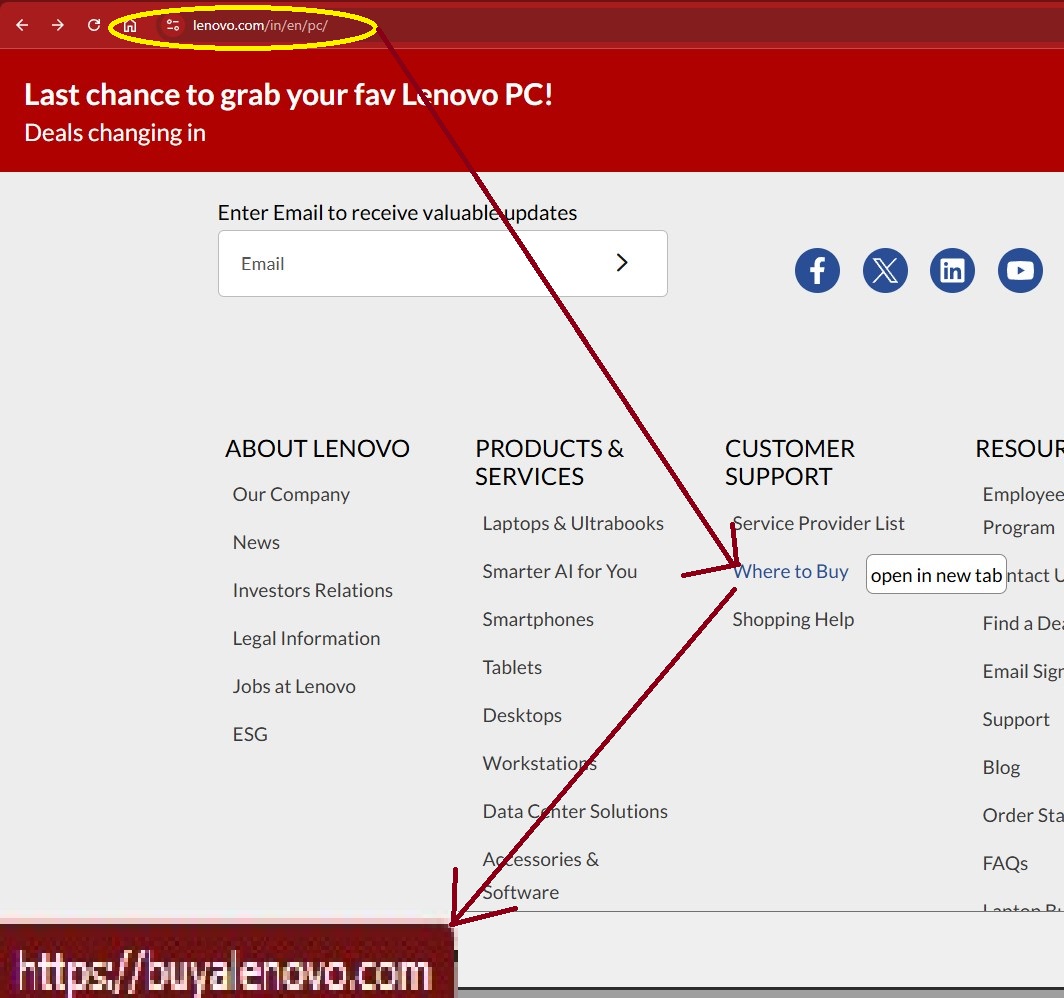This screenshot has height=998, width=1064.
Task: Open the Service Provider List link
Action: (x=818, y=523)
